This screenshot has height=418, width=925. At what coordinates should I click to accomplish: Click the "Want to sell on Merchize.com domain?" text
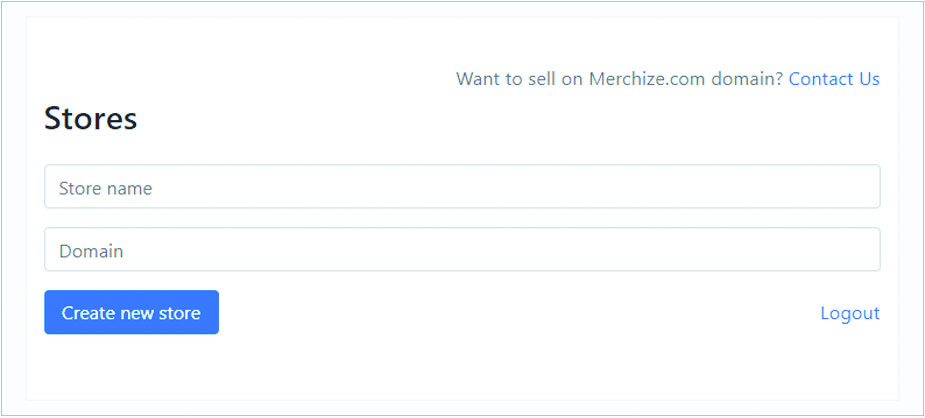(619, 79)
